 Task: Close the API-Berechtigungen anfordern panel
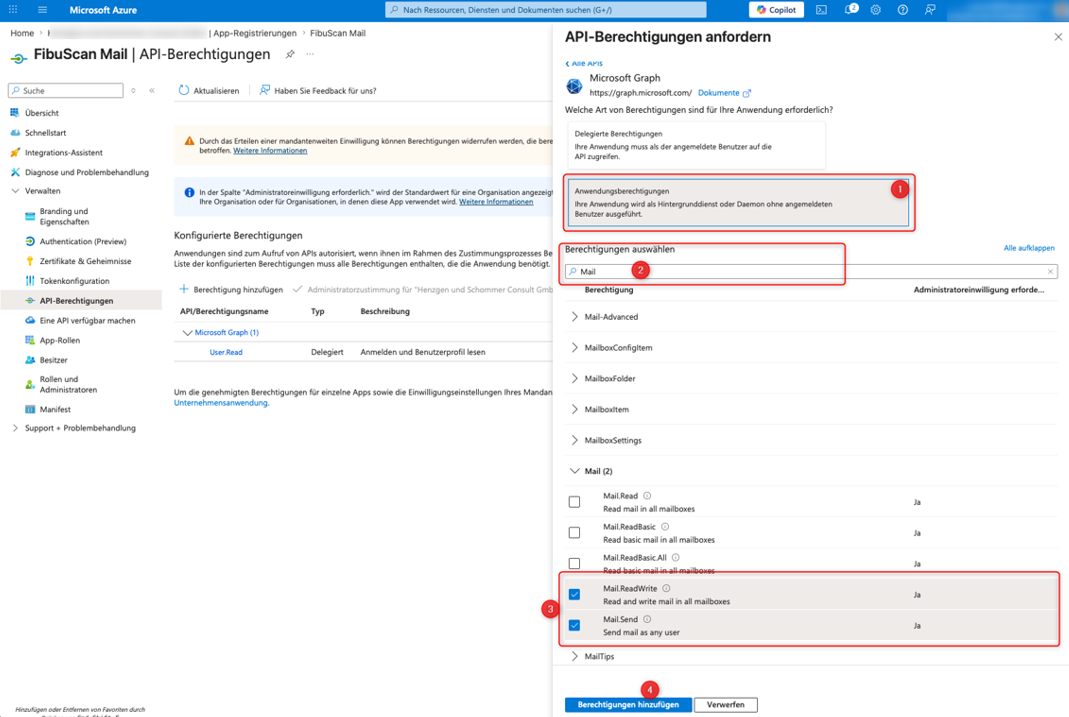(x=1058, y=37)
